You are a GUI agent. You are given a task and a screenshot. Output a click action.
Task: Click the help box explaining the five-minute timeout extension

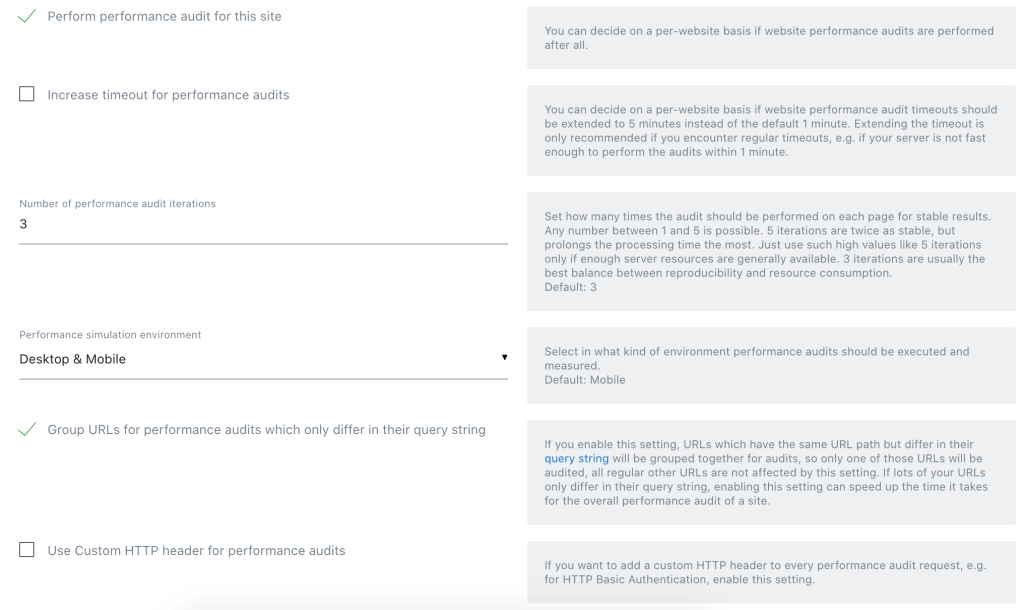click(x=771, y=131)
